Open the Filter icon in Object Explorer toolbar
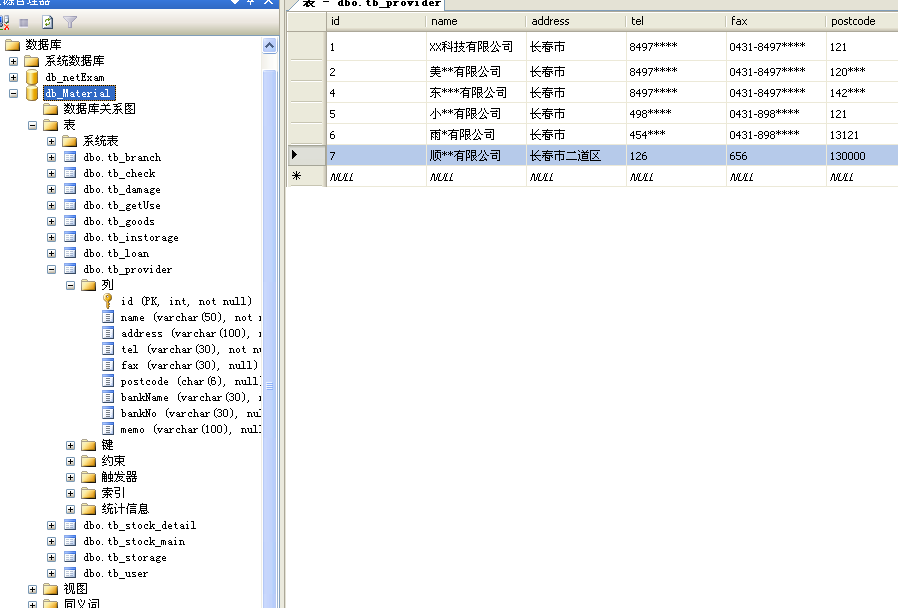This screenshot has height=608, width=898. 70,23
